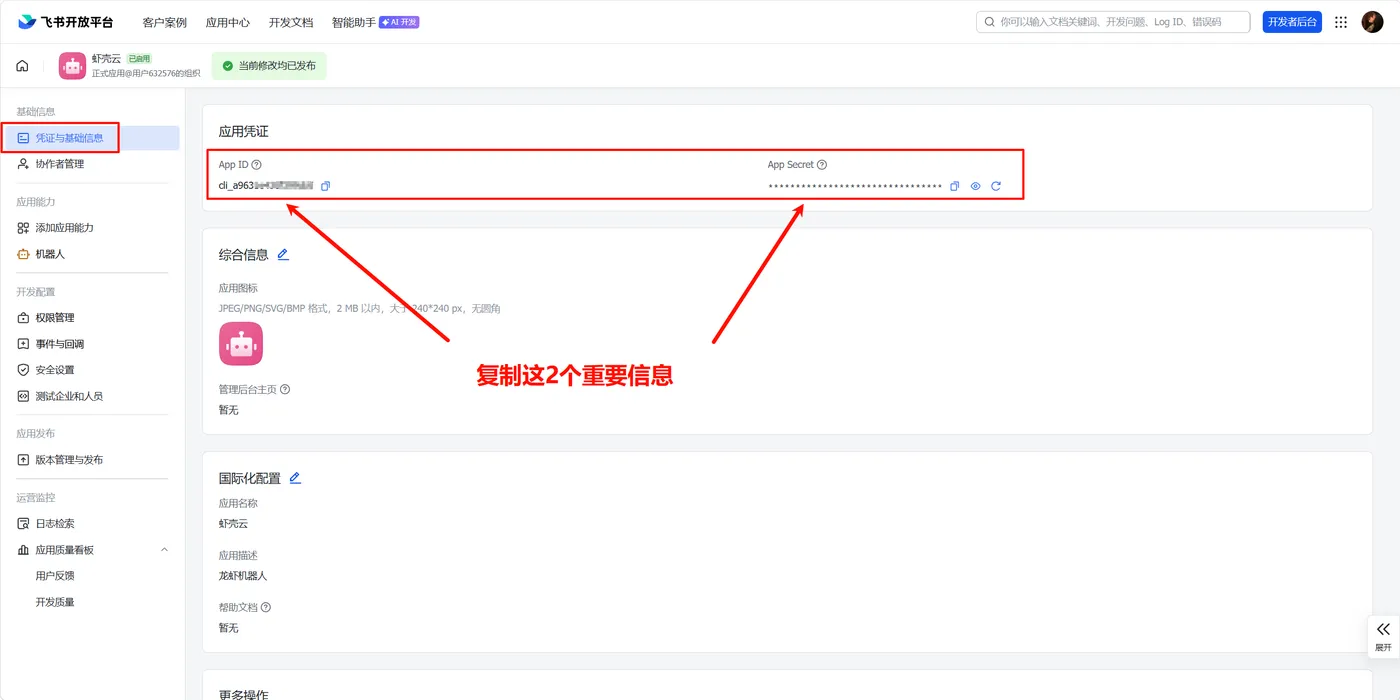Click the 当前修改均已发布 status badge
This screenshot has width=1400, height=700.
269,66
